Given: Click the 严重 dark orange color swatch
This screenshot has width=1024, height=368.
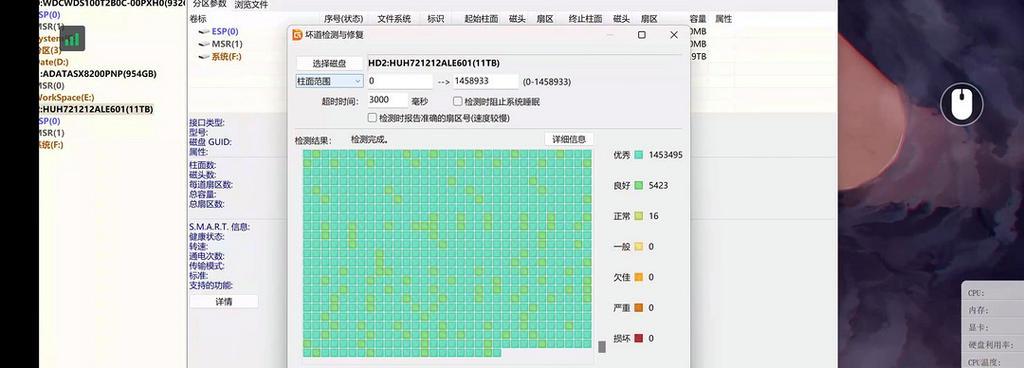Looking at the screenshot, I should 639,308.
